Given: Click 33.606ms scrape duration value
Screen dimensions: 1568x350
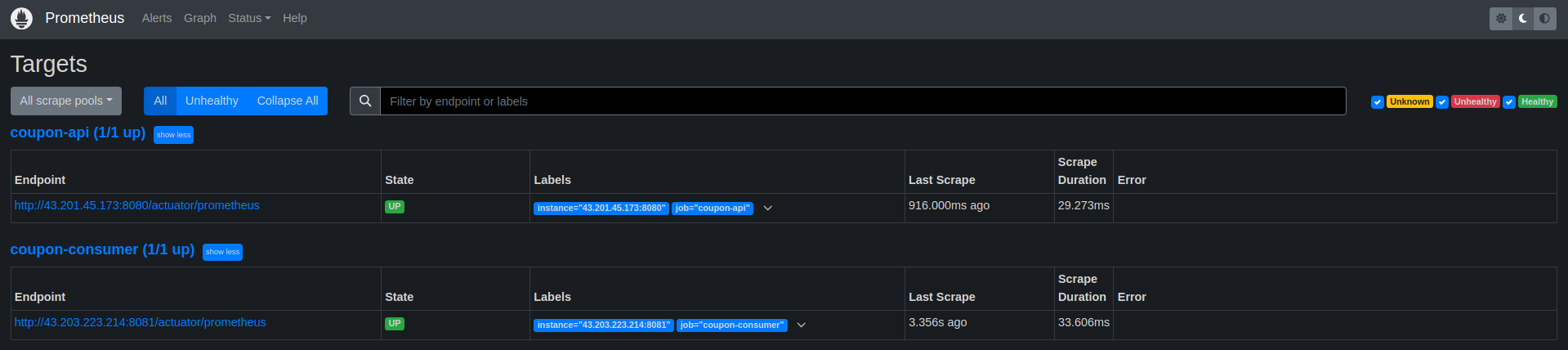Looking at the screenshot, I should (1083, 322).
